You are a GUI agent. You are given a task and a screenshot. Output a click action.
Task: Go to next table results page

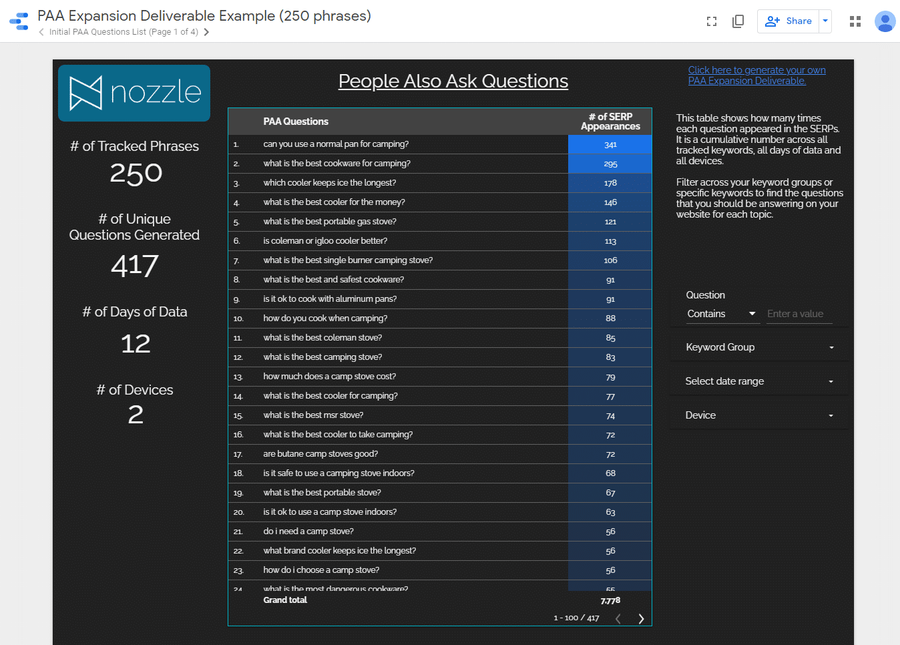point(641,618)
